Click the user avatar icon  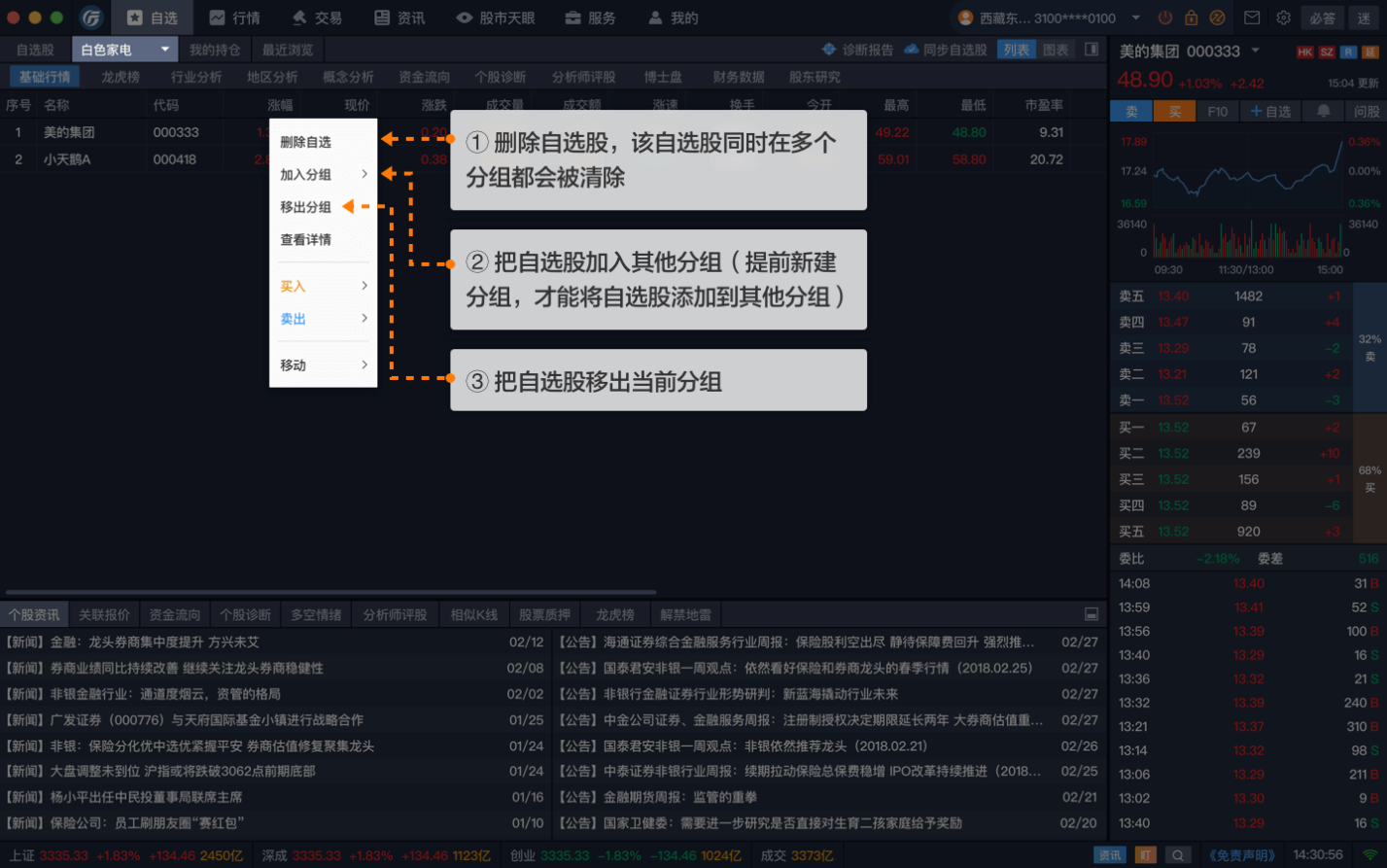(x=965, y=17)
